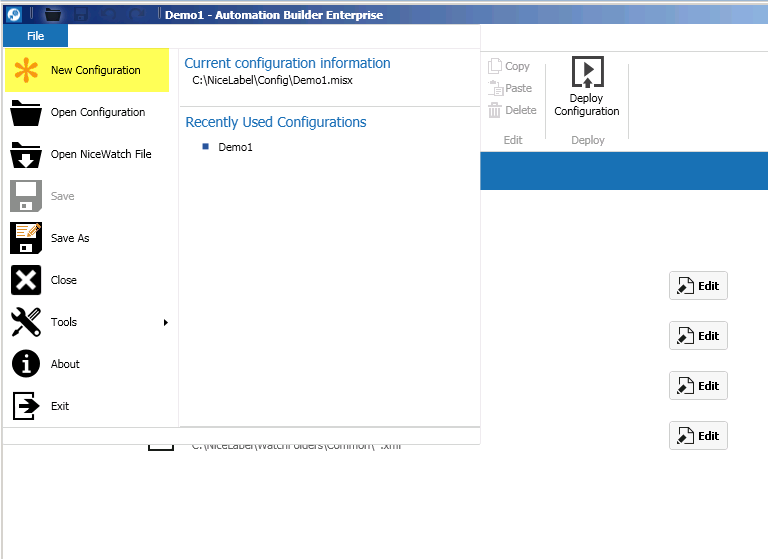
Task: Click Paste in the Edit group
Action: point(510,88)
